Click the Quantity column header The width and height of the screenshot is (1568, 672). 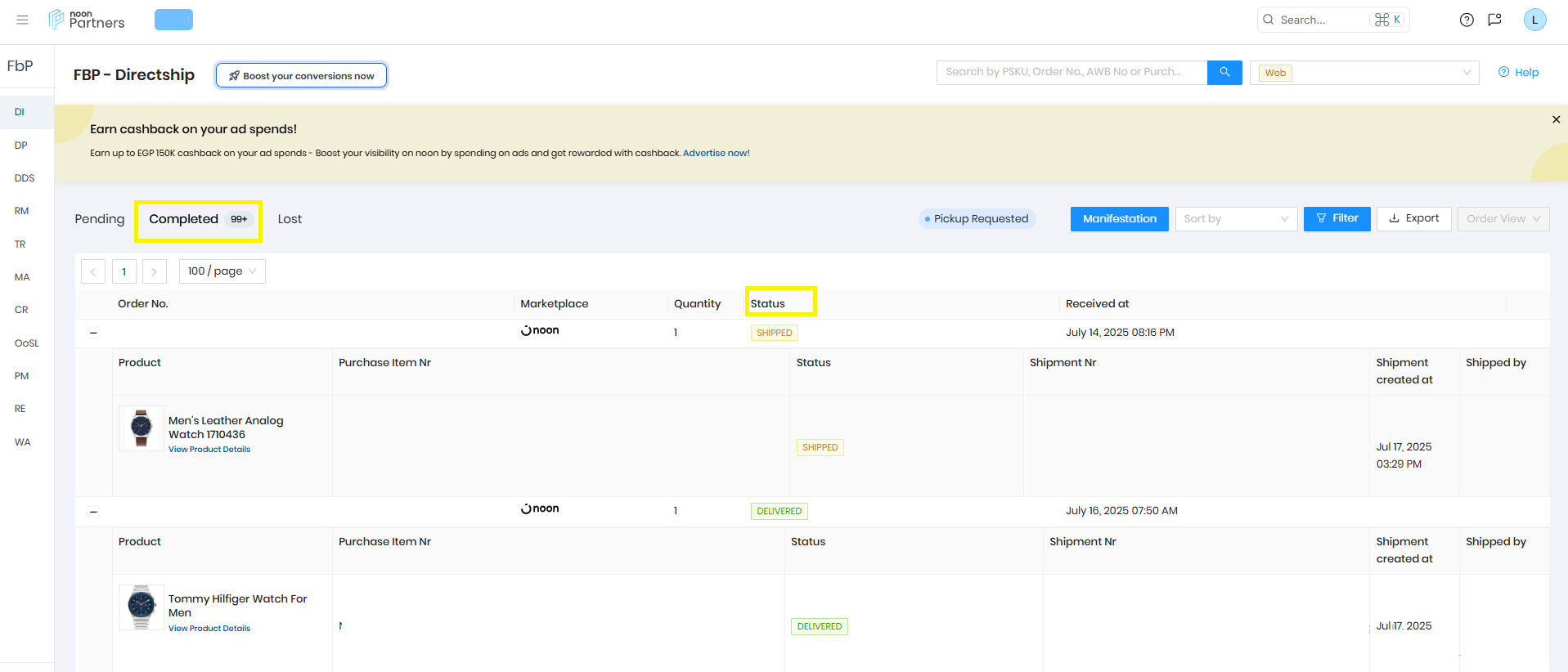click(x=698, y=304)
